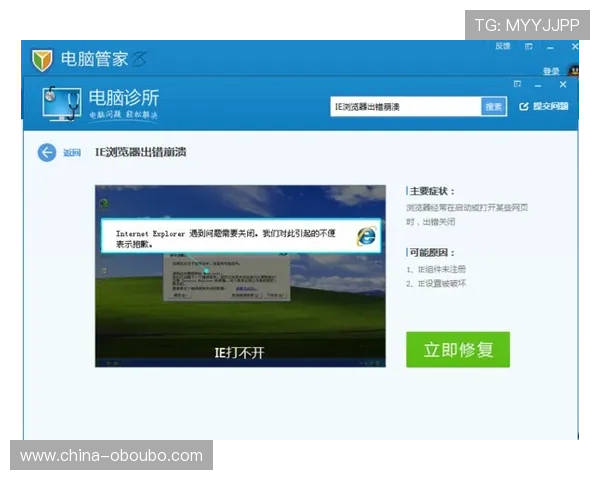The height and width of the screenshot is (480, 600).
Task: Click the Internet Explorer logo in preview
Action: [366, 236]
